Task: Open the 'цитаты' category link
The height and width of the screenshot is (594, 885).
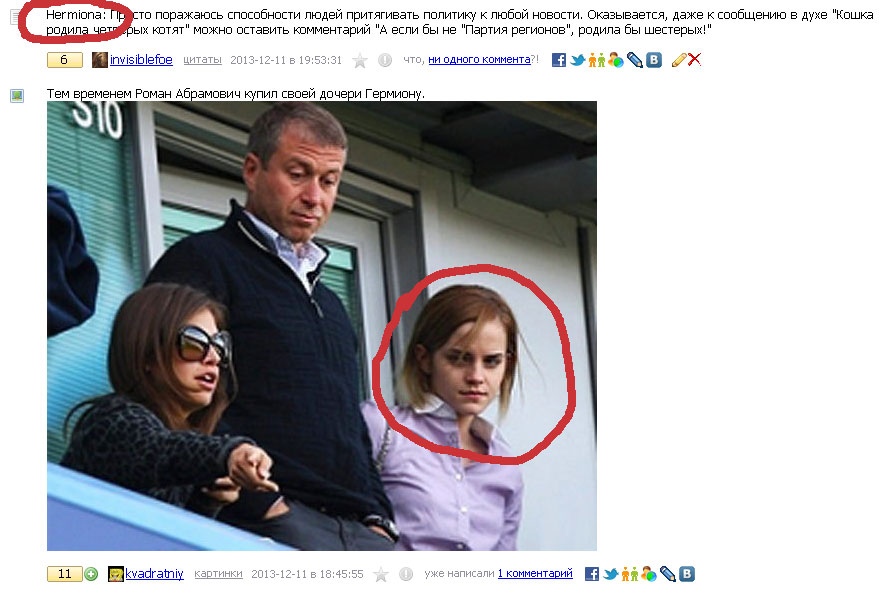Action: (x=203, y=60)
